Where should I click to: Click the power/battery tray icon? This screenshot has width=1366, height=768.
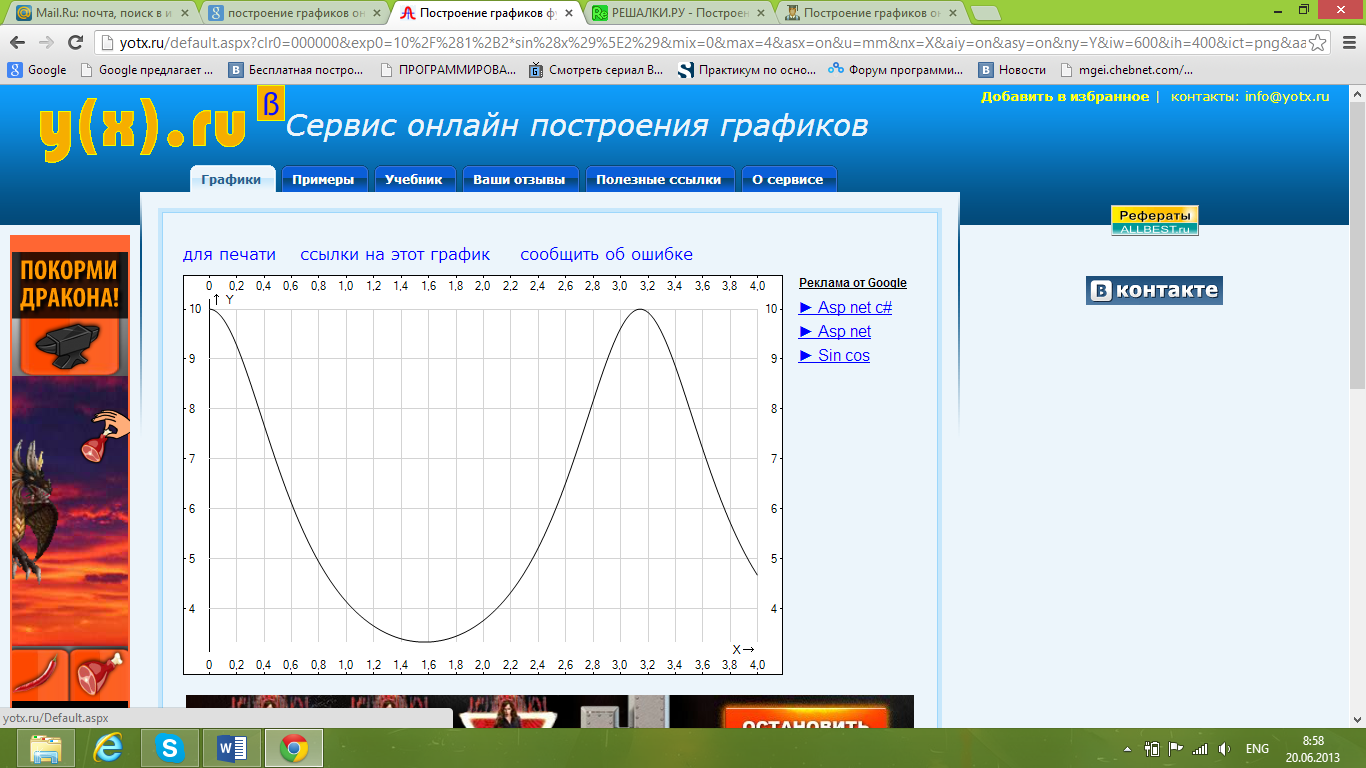click(x=1152, y=749)
